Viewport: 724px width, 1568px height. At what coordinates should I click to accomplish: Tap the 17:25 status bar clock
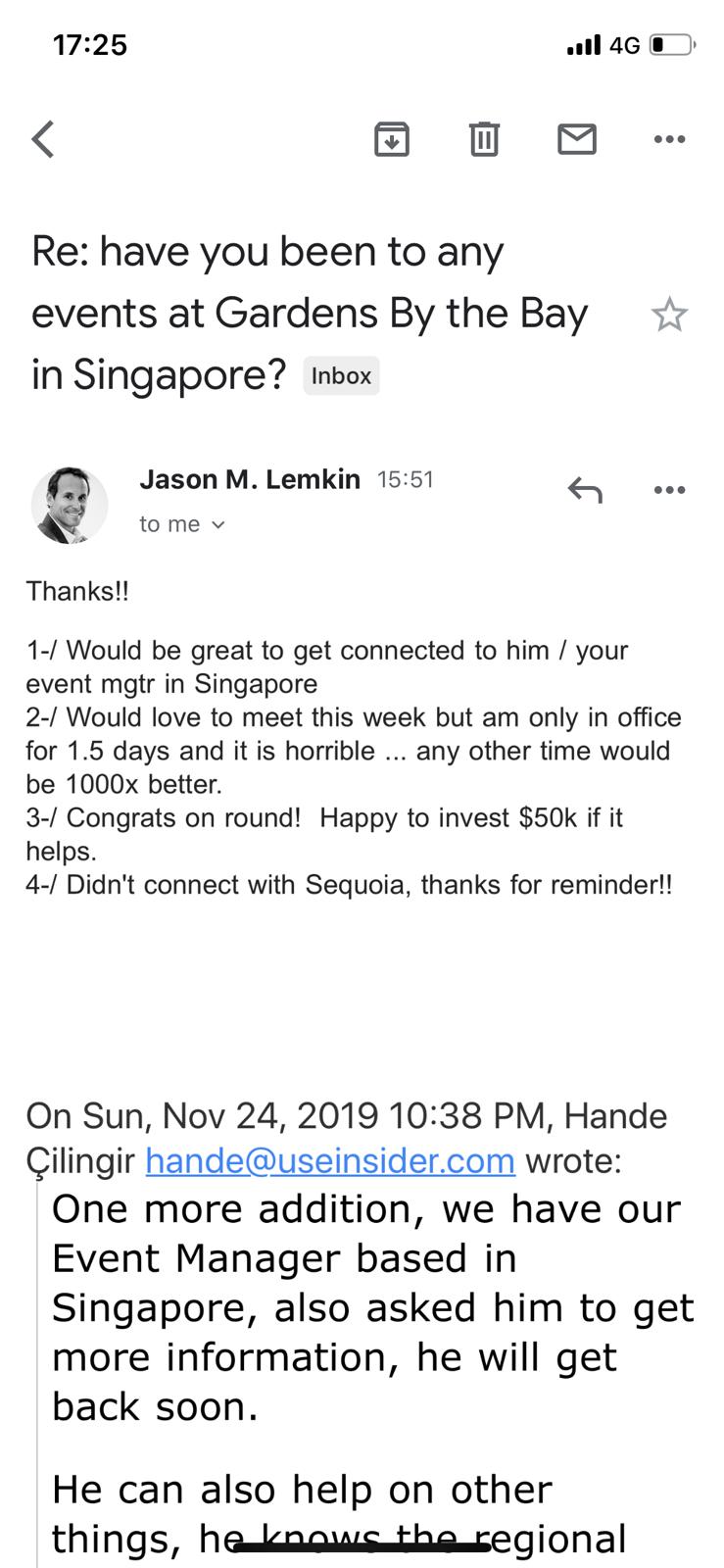pos(89,45)
